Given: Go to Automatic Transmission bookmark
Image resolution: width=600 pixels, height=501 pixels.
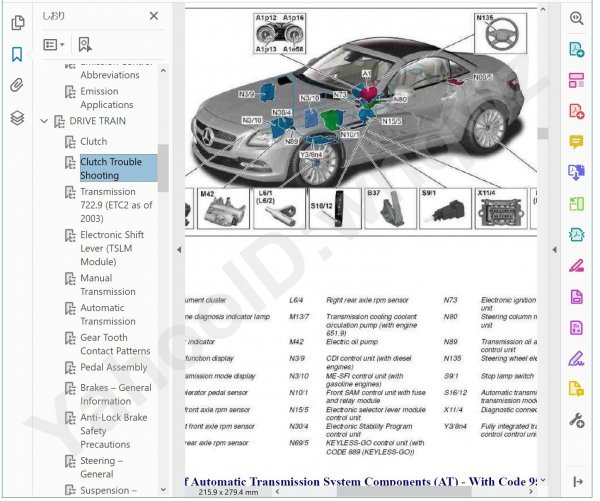Looking at the screenshot, I should [108, 315].
